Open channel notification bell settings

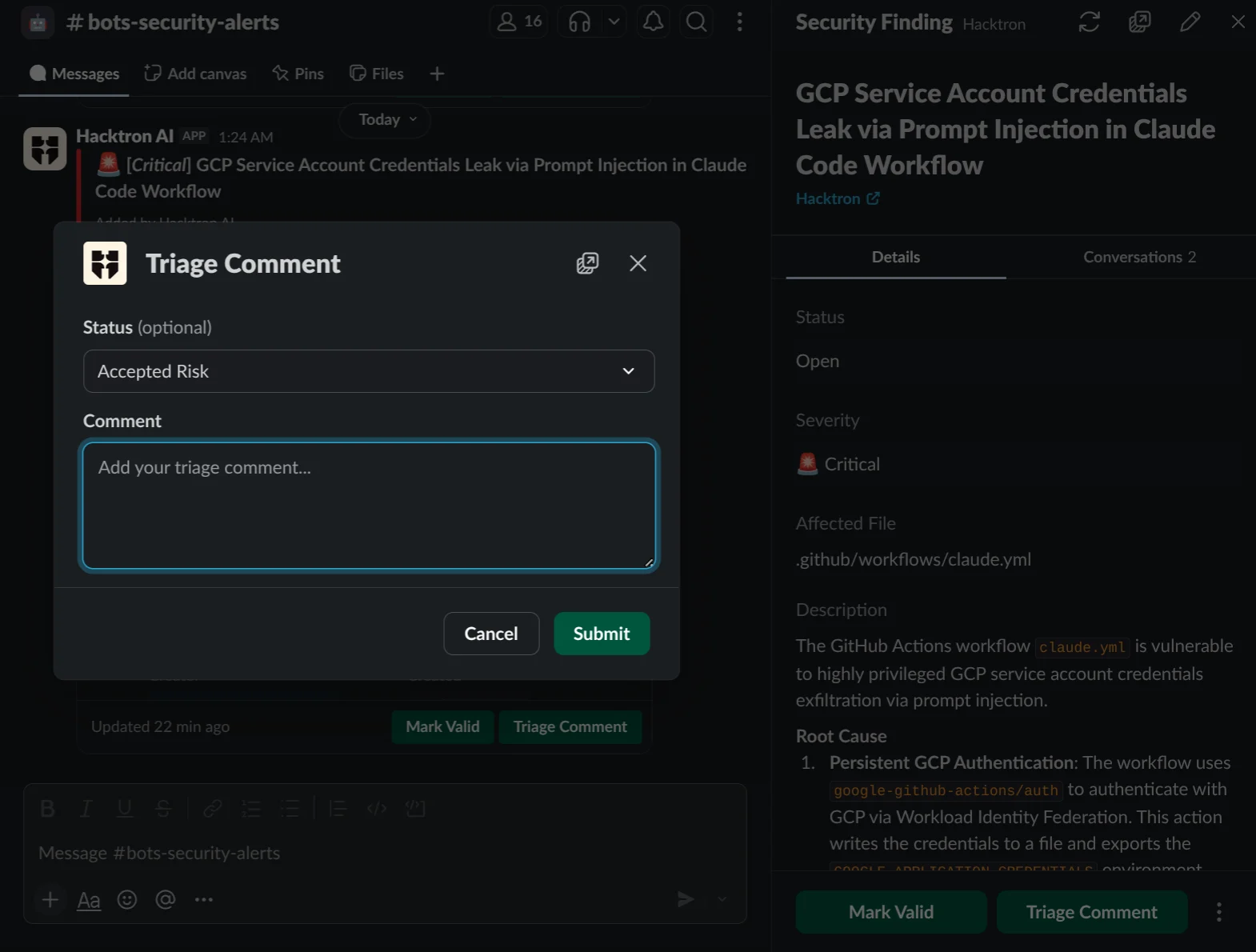654,22
